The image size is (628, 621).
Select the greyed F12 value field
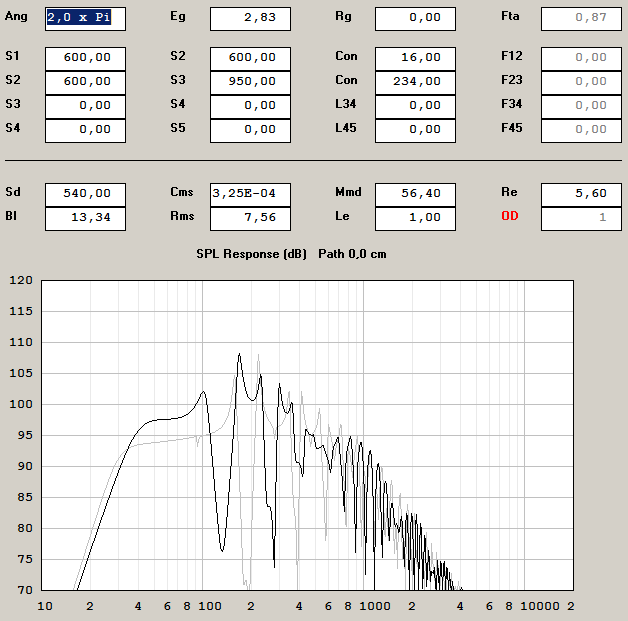point(581,59)
